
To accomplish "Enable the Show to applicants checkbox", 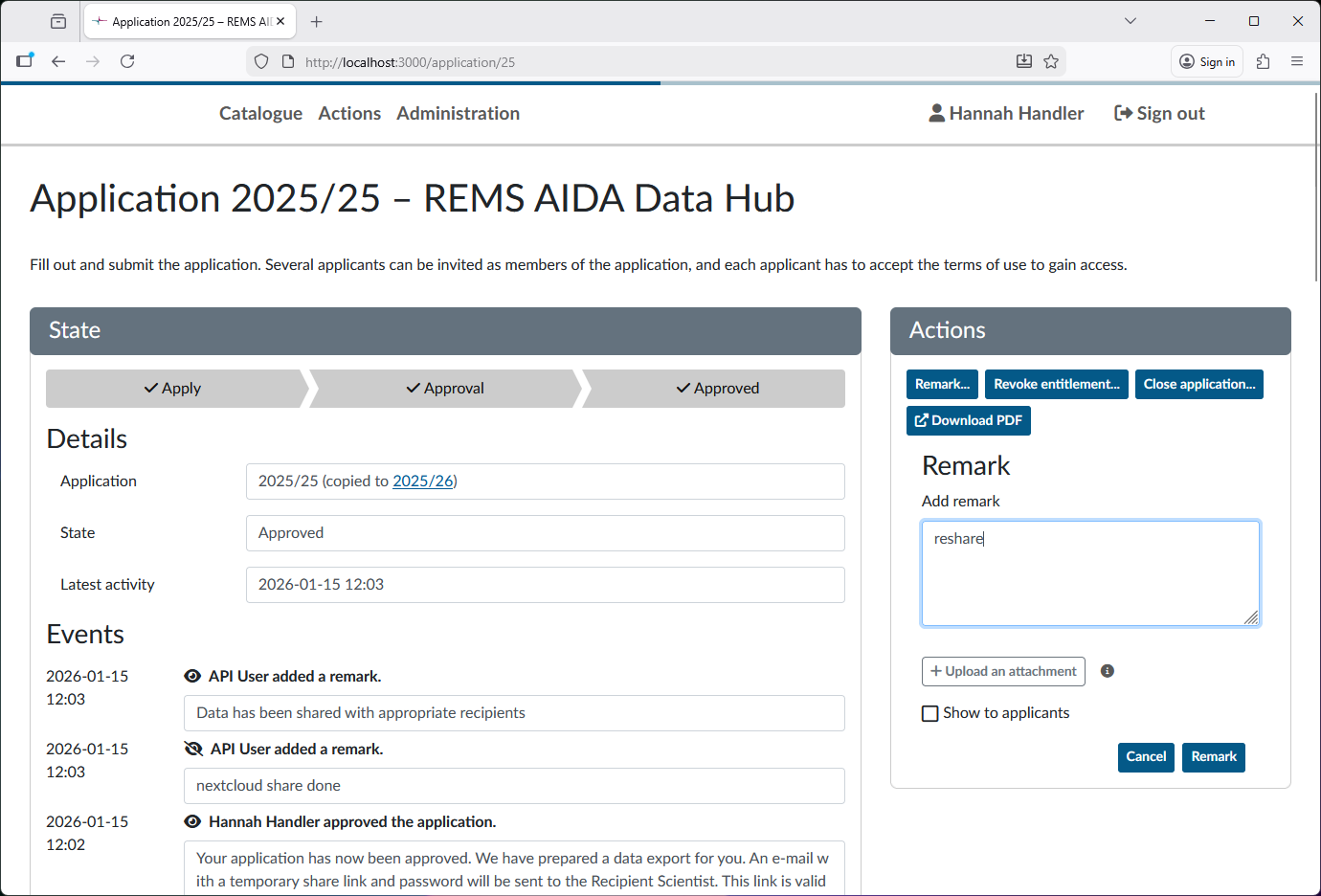I will click(929, 712).
